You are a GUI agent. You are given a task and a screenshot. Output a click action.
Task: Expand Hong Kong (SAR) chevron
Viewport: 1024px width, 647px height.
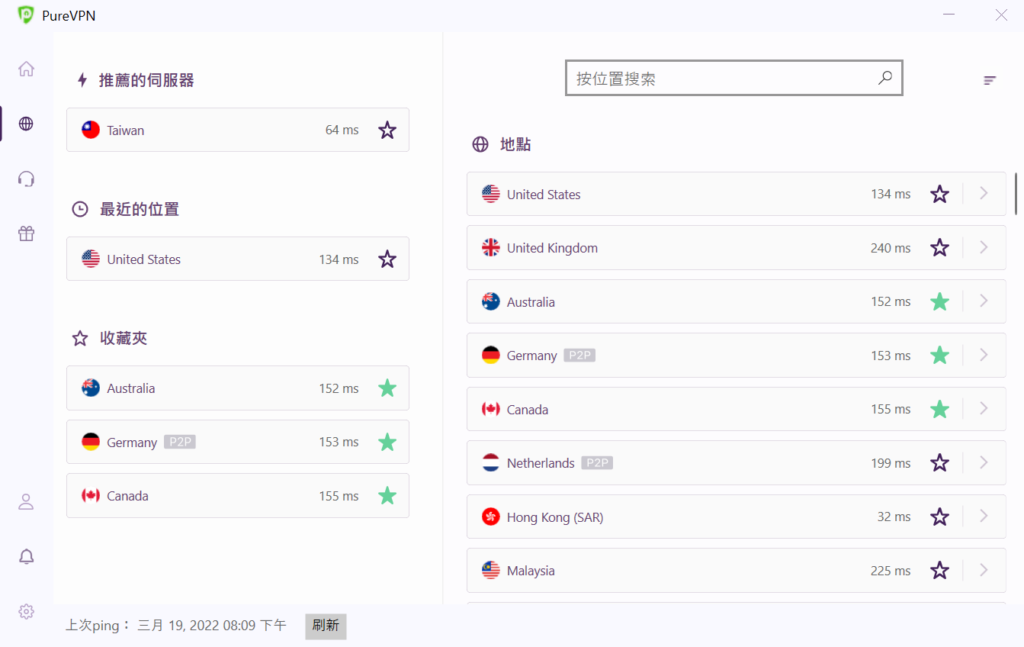click(984, 516)
